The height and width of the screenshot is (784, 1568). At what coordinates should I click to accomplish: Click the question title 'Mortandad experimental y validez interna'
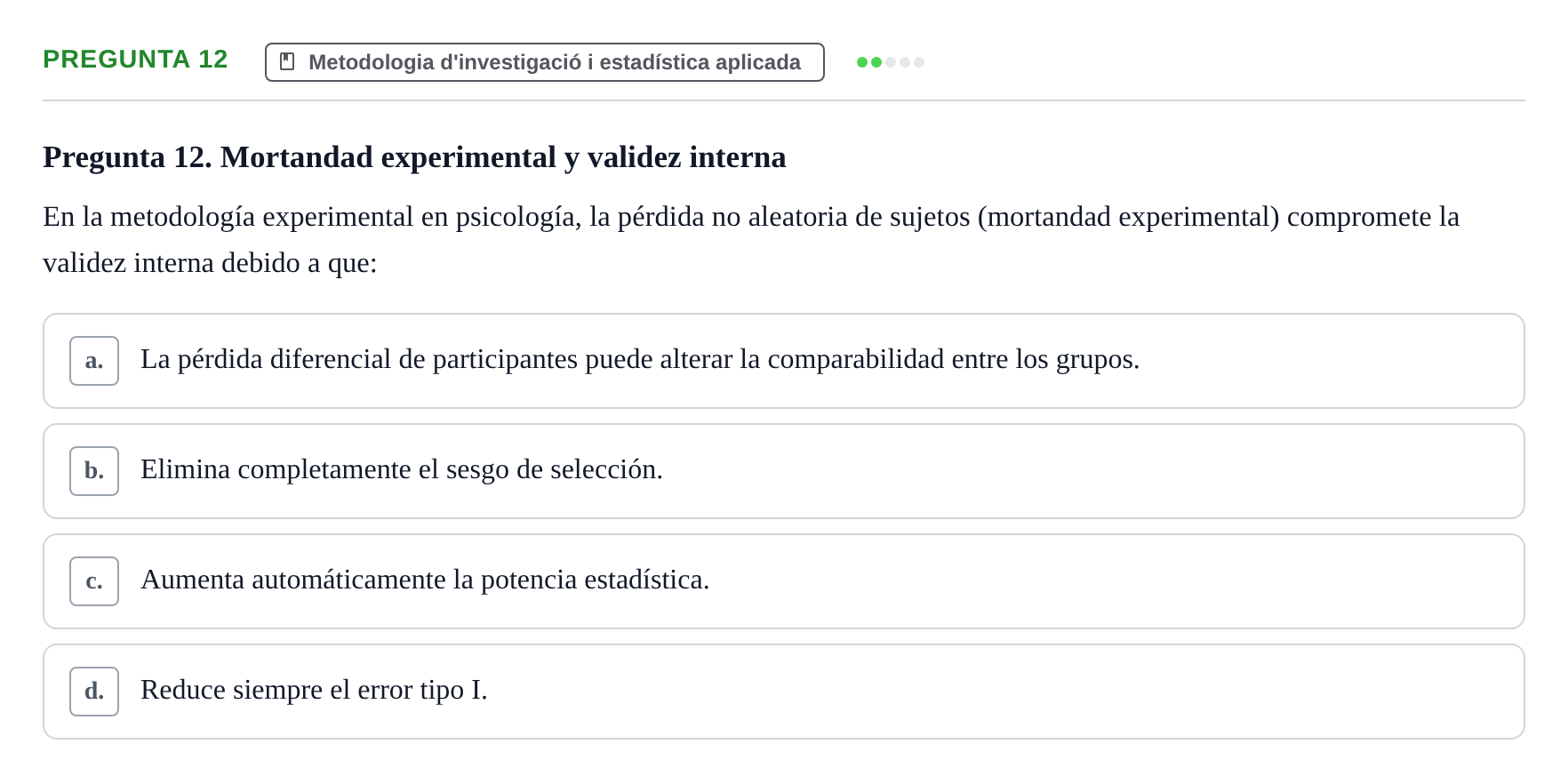coord(503,157)
